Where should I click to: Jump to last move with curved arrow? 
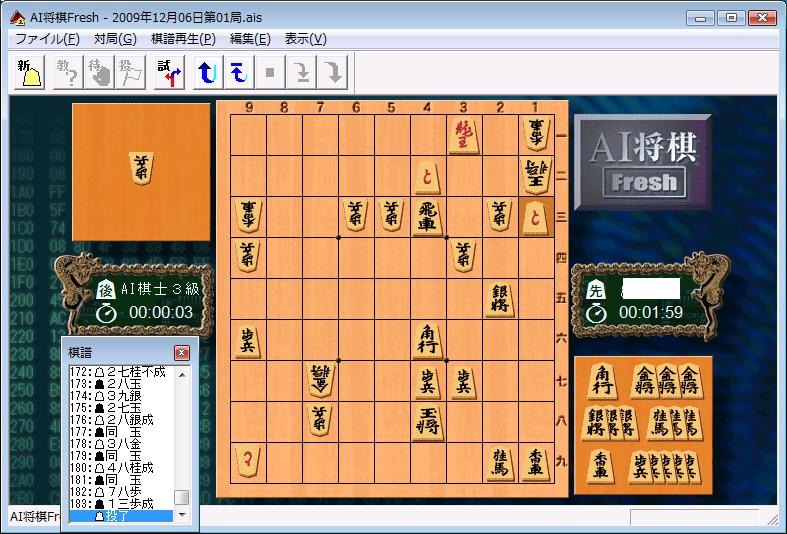point(332,73)
